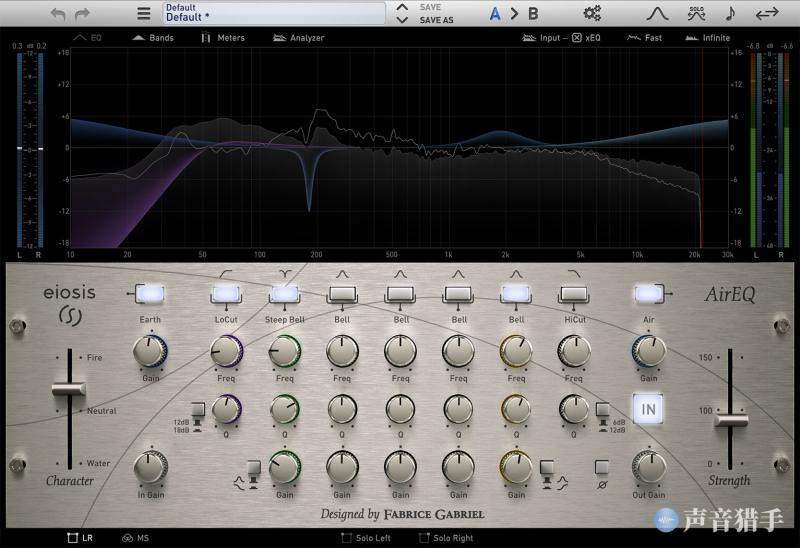The width and height of the screenshot is (800, 548).
Task: Toggle the HiCut 6dB/12dB slope switch
Action: pyautogui.click(x=603, y=410)
